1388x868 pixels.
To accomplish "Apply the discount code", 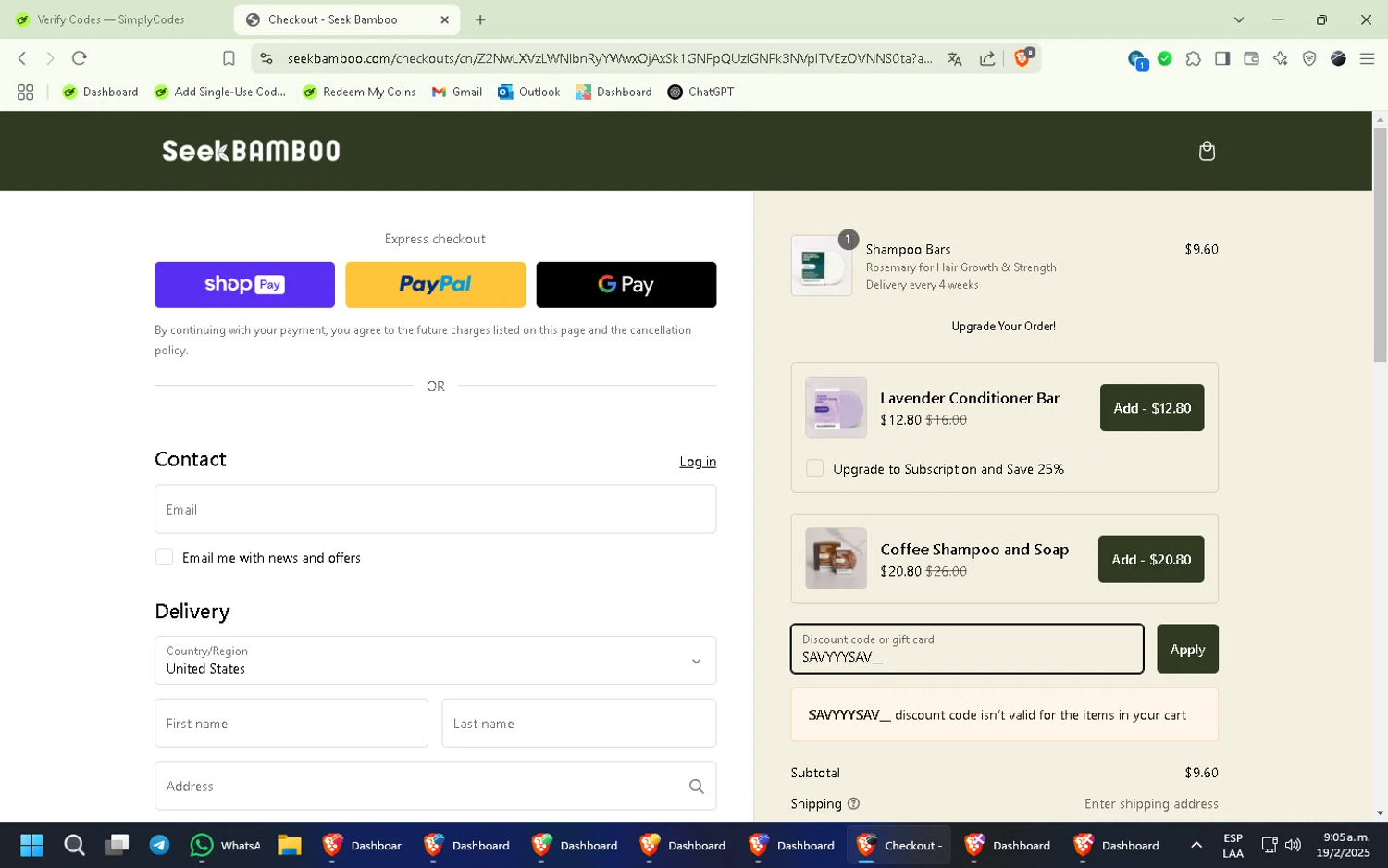I will [1187, 649].
